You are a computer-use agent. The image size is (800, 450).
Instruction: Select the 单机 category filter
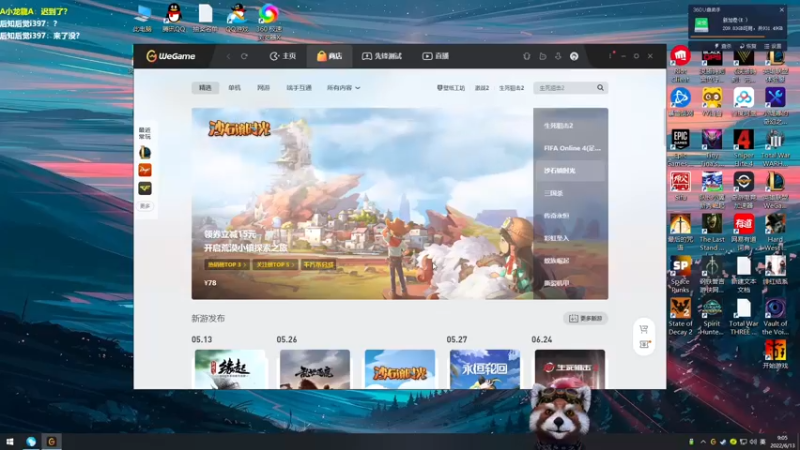tap(234, 88)
